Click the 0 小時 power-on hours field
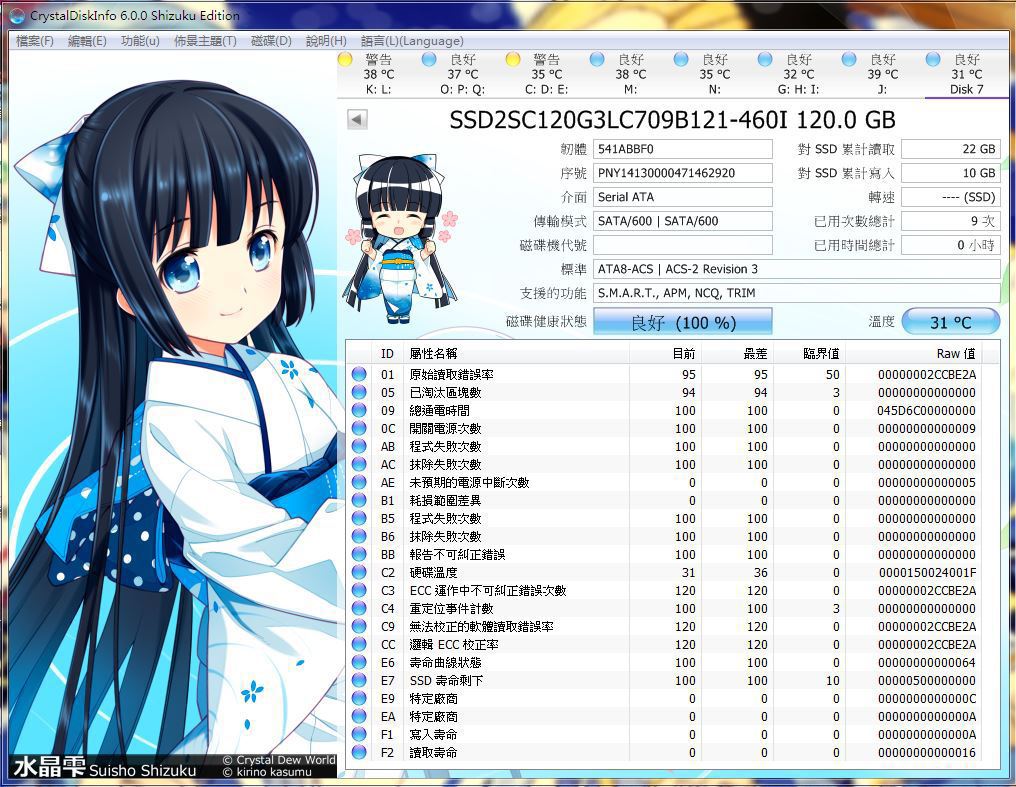Viewport: 1016px width, 787px height. (951, 245)
